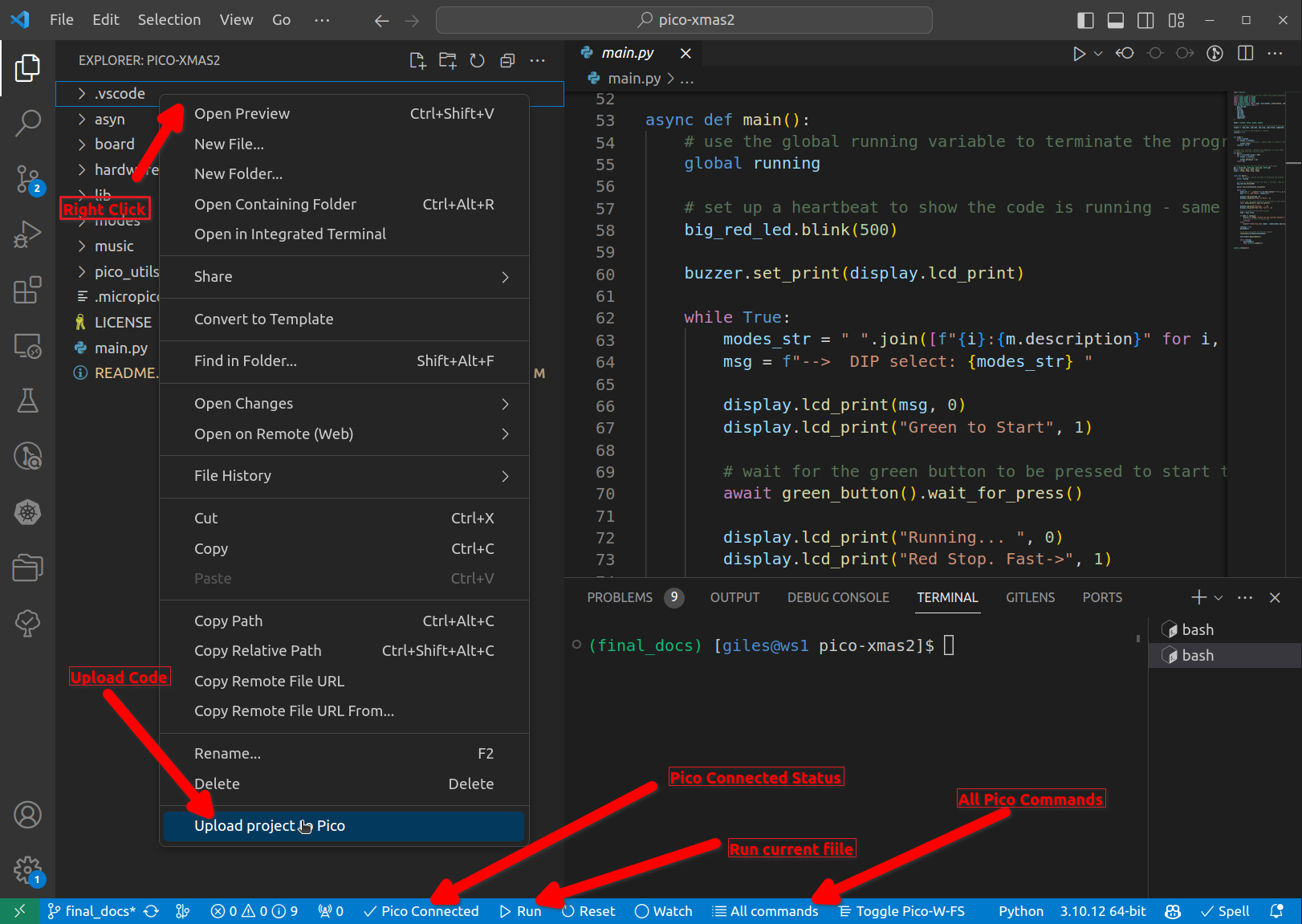Screen dimensions: 1302x924
Task: Close the main.py editor tab
Action: point(686,53)
